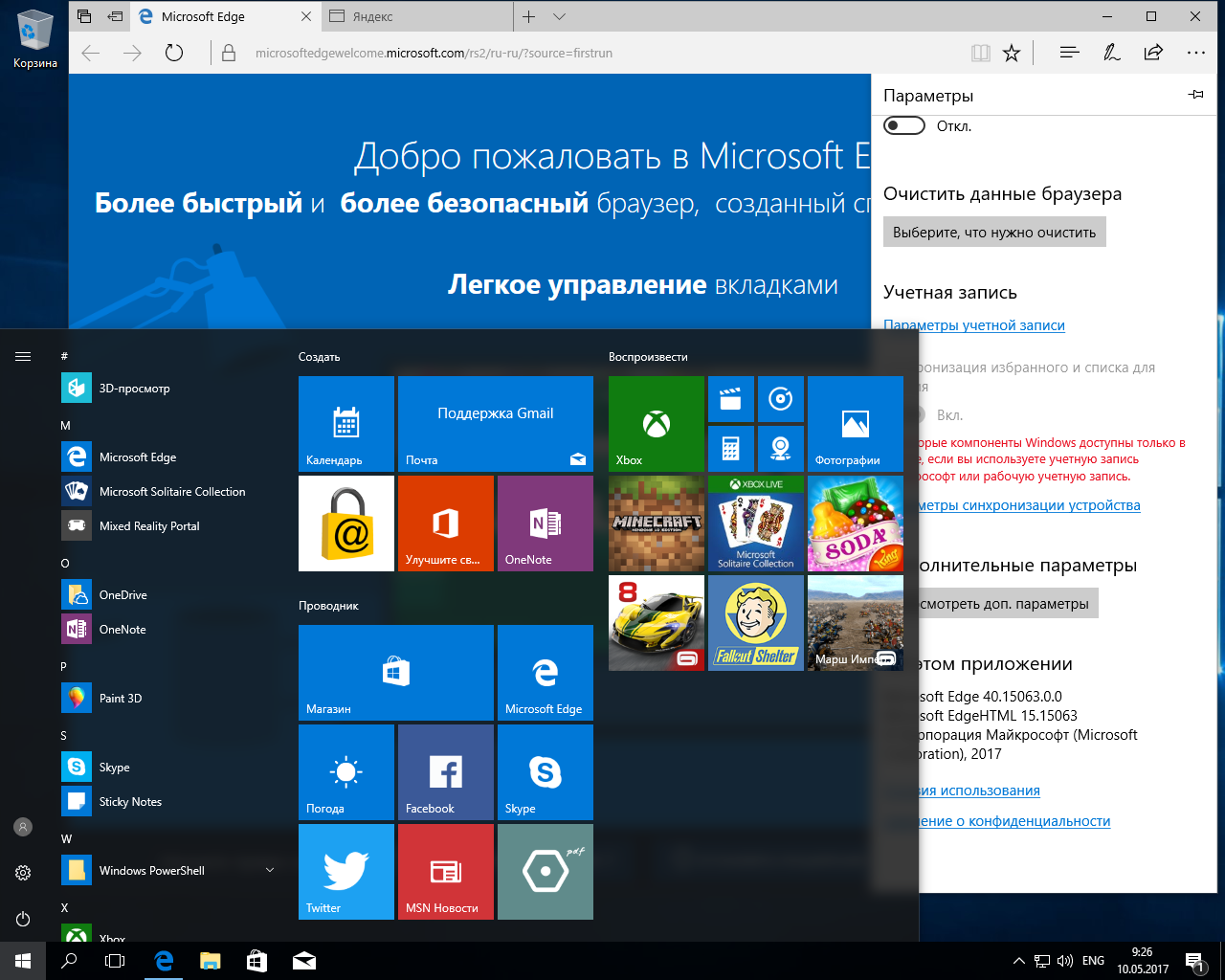Open Task View on the taskbar
The width and height of the screenshot is (1225, 980).
point(115,961)
